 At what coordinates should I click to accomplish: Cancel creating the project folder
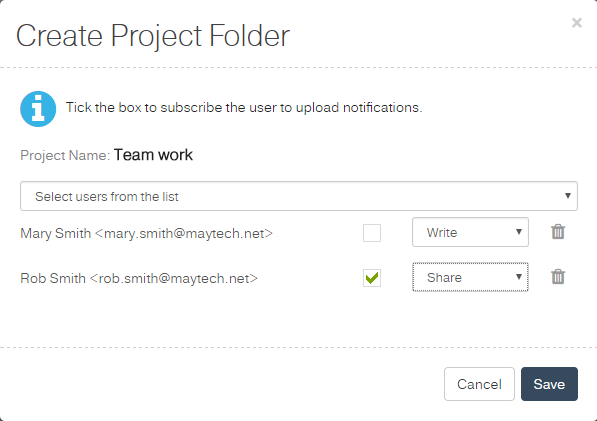tap(479, 384)
